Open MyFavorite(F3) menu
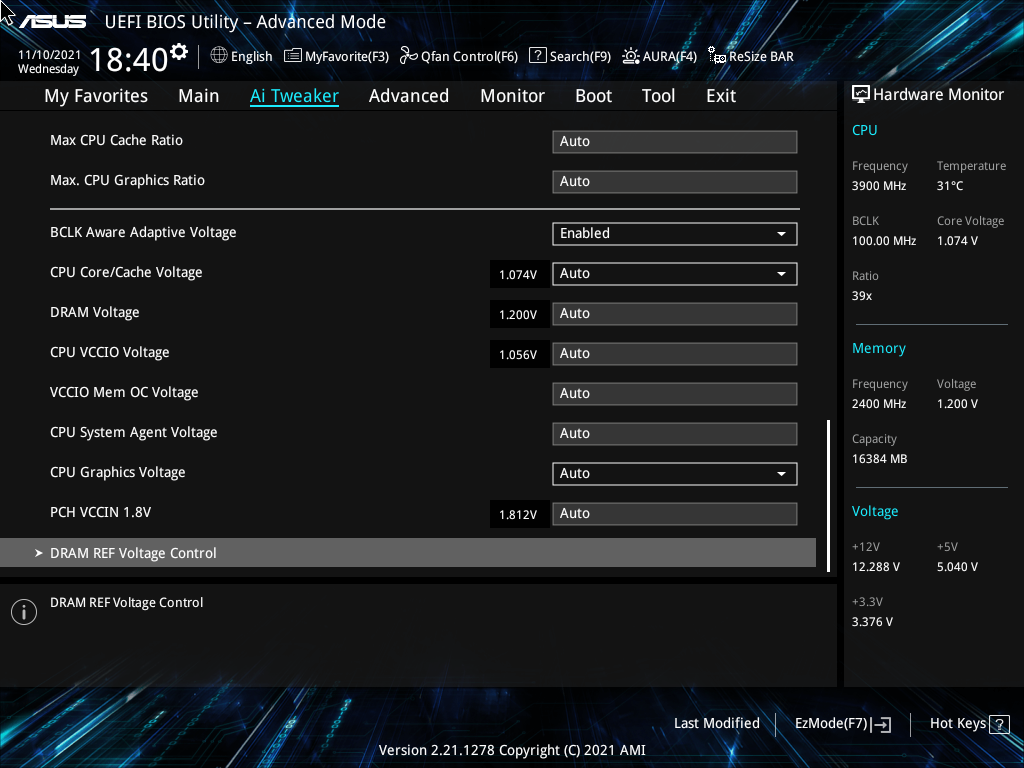 click(x=336, y=56)
